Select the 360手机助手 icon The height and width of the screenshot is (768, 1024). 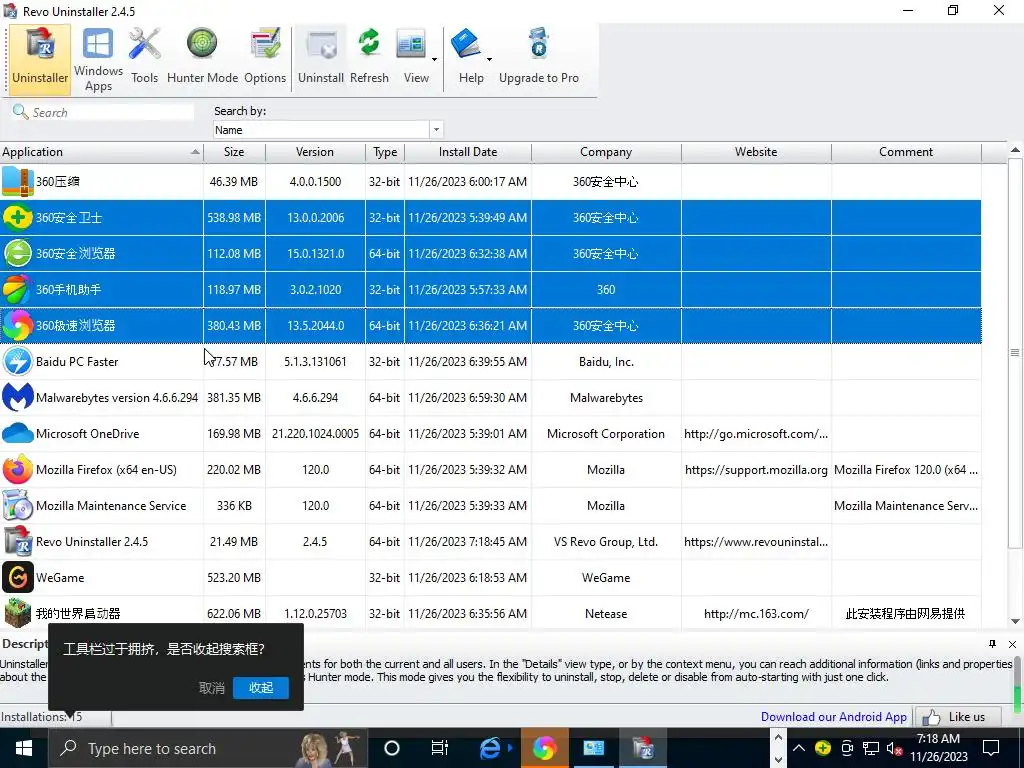(x=18, y=289)
